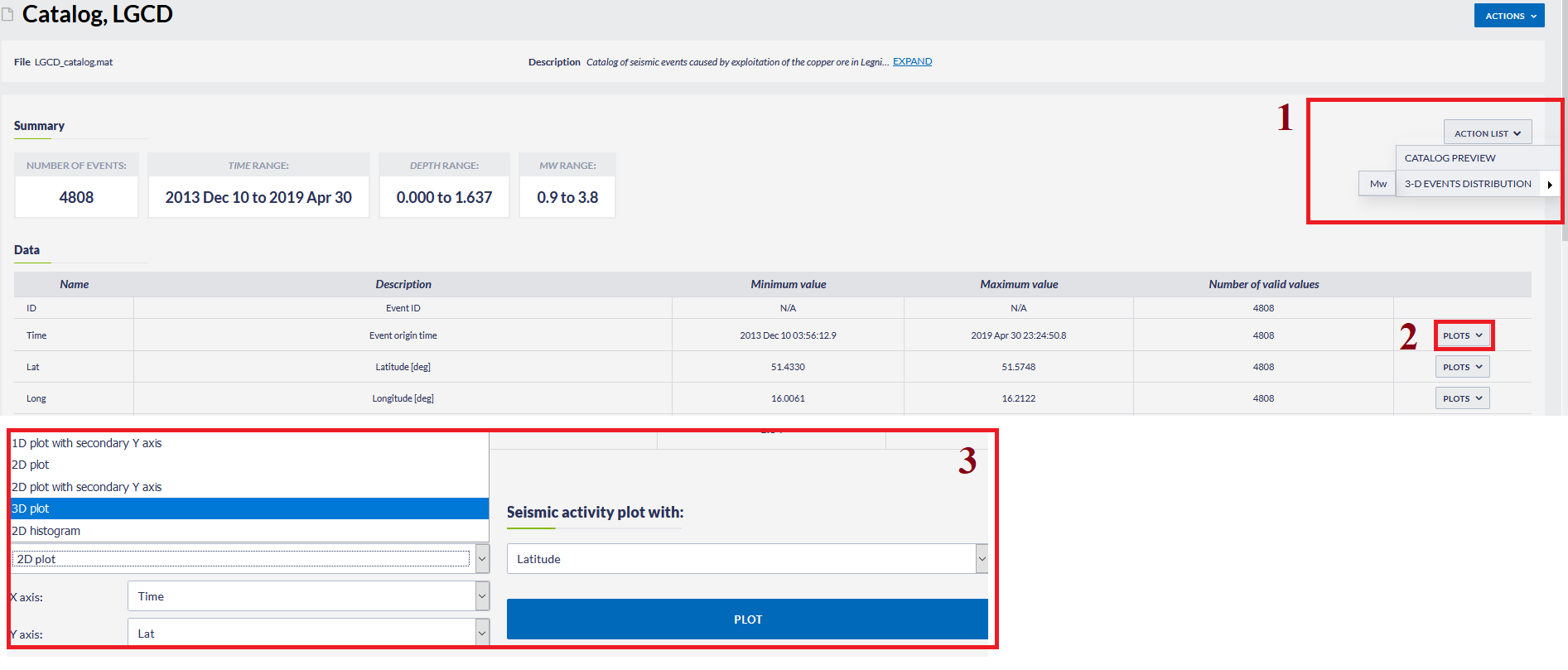Choose 2D plot with secondary Y axis option
The width and height of the screenshot is (1568, 670).
87,487
